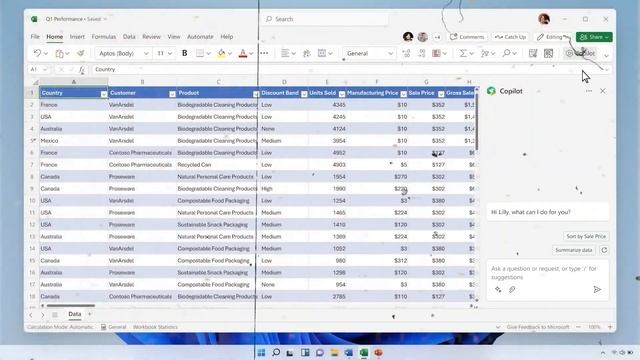Open the Comments pane
This screenshot has width=640, height=360.
[467, 37]
